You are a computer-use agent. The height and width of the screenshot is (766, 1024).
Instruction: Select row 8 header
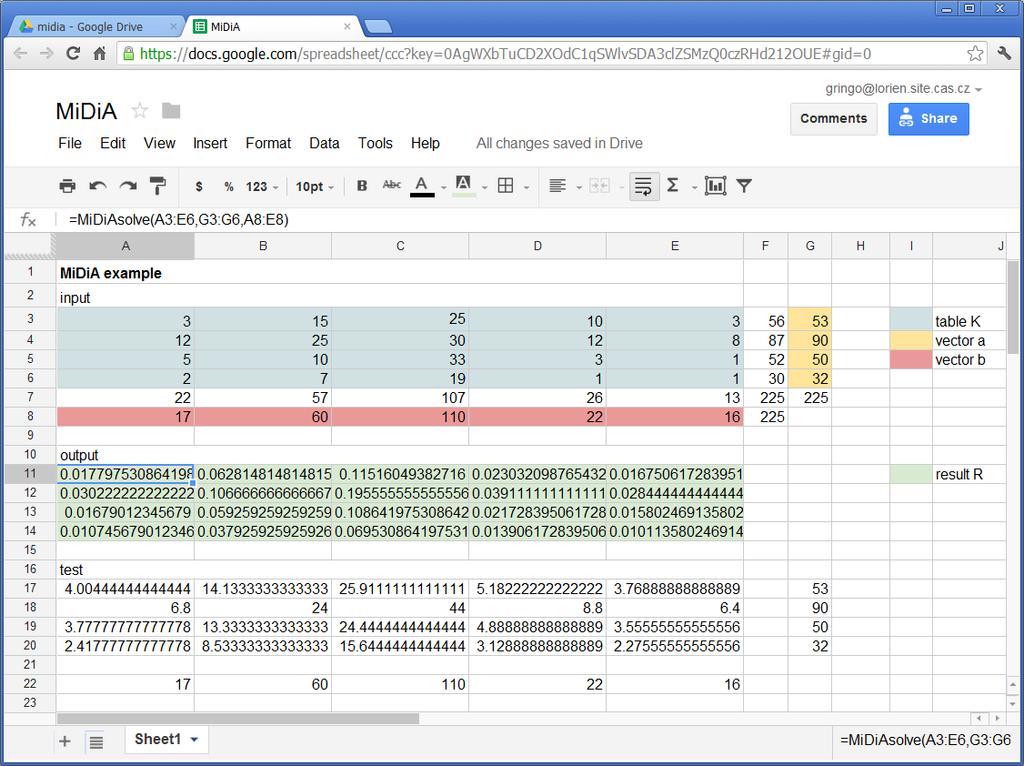[x=30, y=416]
